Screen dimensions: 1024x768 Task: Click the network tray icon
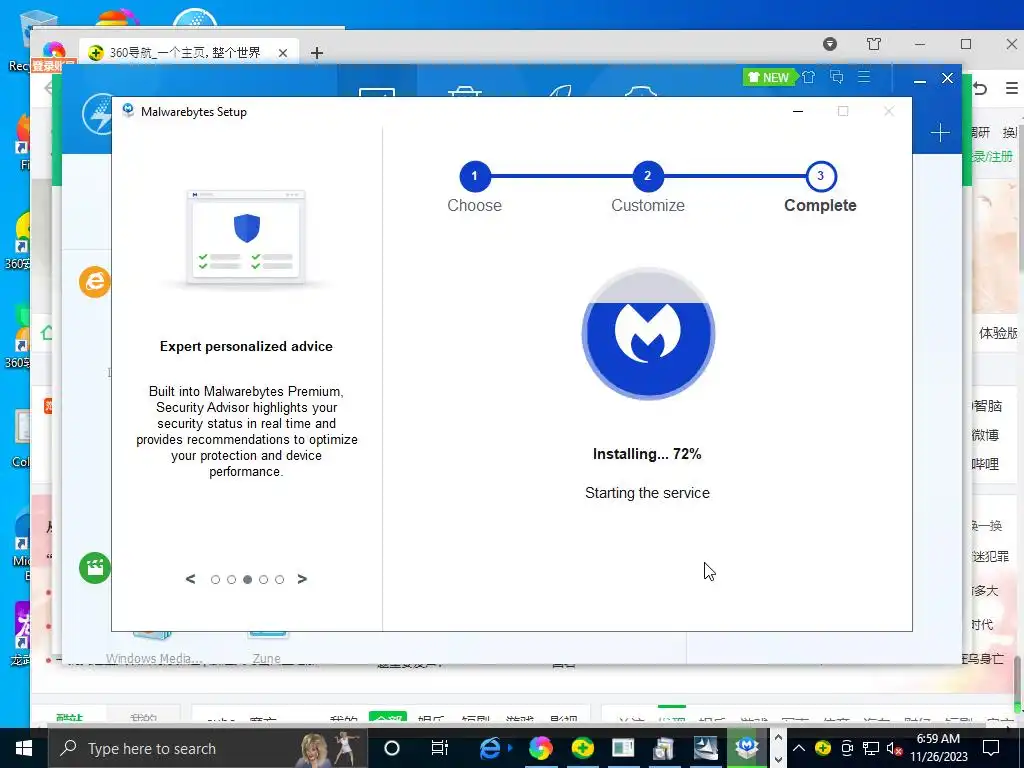(871, 748)
